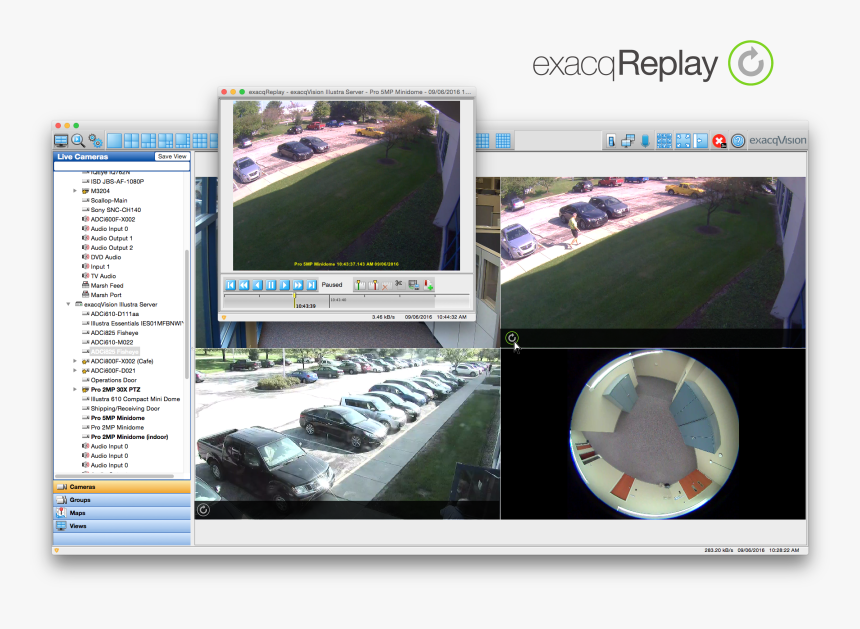Screen dimensions: 860x629
Task: Select the densest grid layout in main toolbar
Action: coord(503,141)
